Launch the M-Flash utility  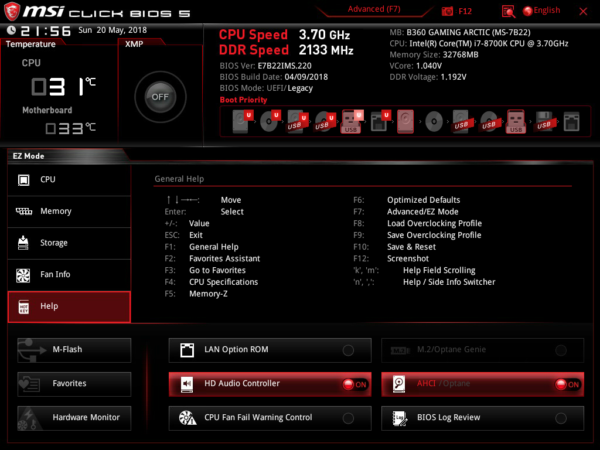pos(74,350)
